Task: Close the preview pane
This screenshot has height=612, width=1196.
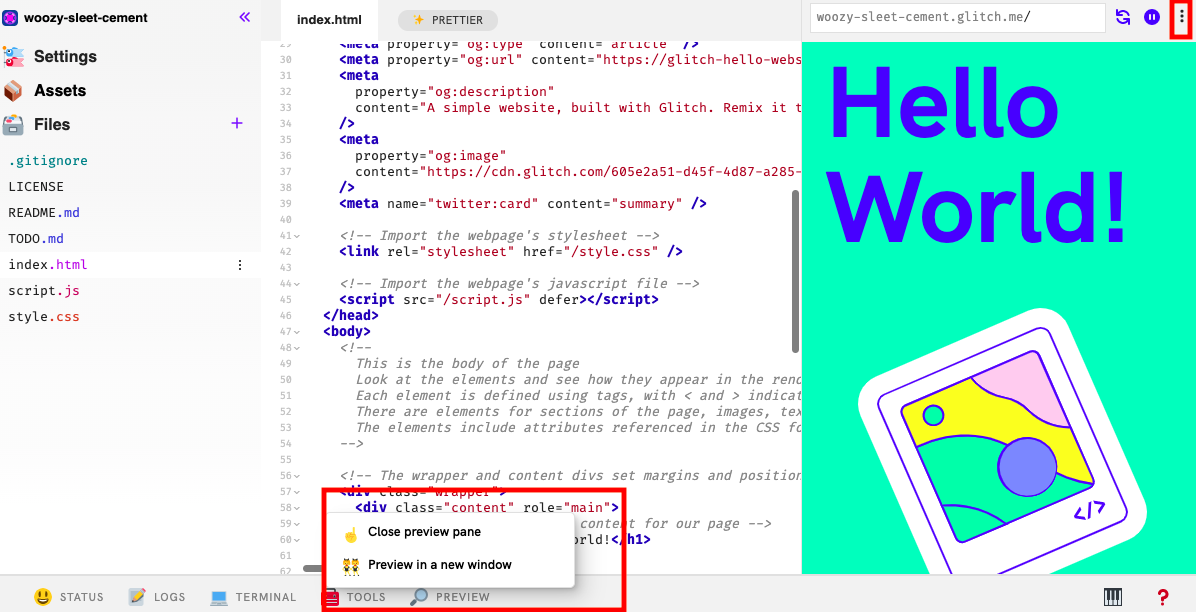Action: (x=424, y=532)
